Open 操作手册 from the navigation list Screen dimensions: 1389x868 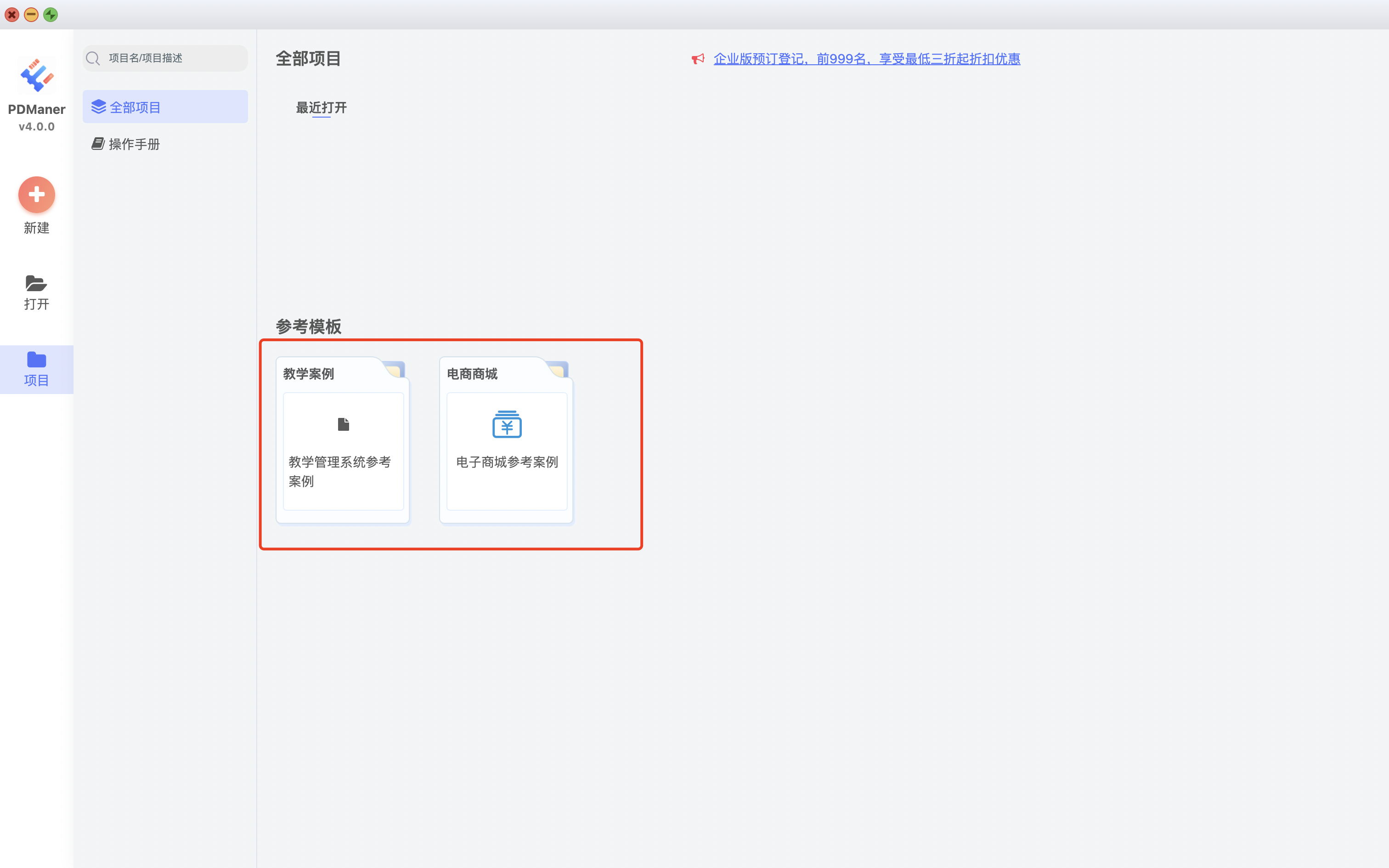[x=134, y=144]
